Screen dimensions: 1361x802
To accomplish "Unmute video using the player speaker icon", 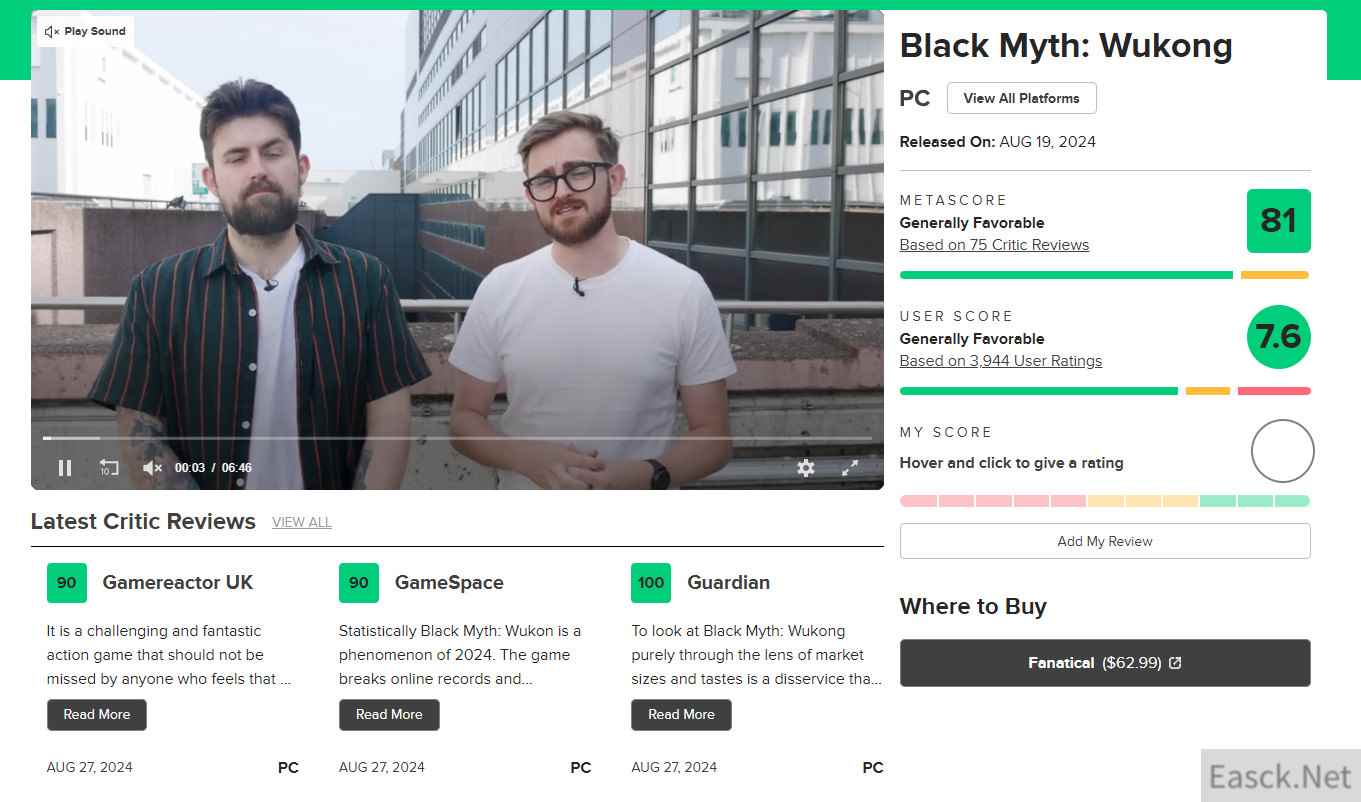I will 152,468.
